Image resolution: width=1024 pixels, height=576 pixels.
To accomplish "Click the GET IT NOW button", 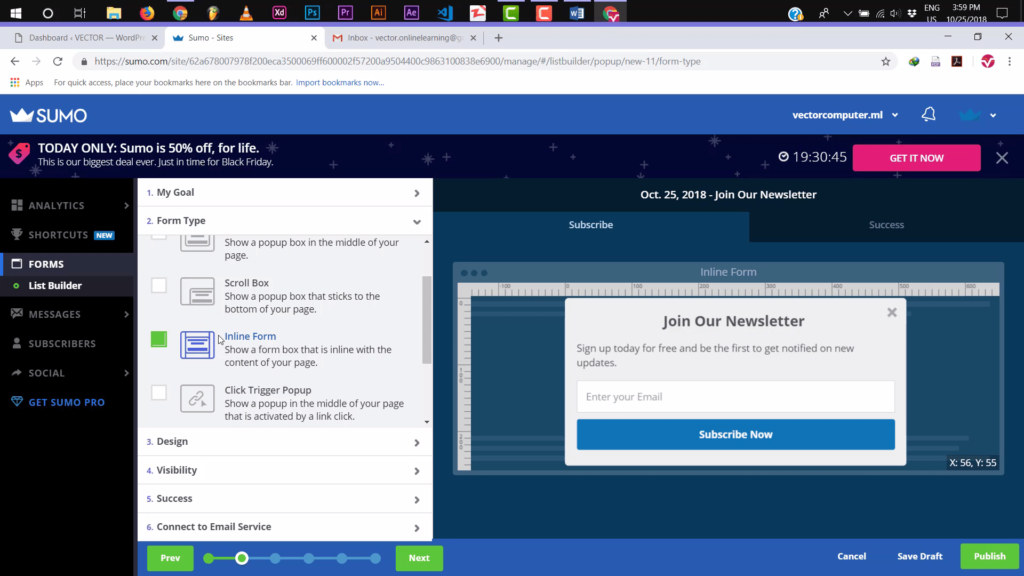I will click(916, 157).
